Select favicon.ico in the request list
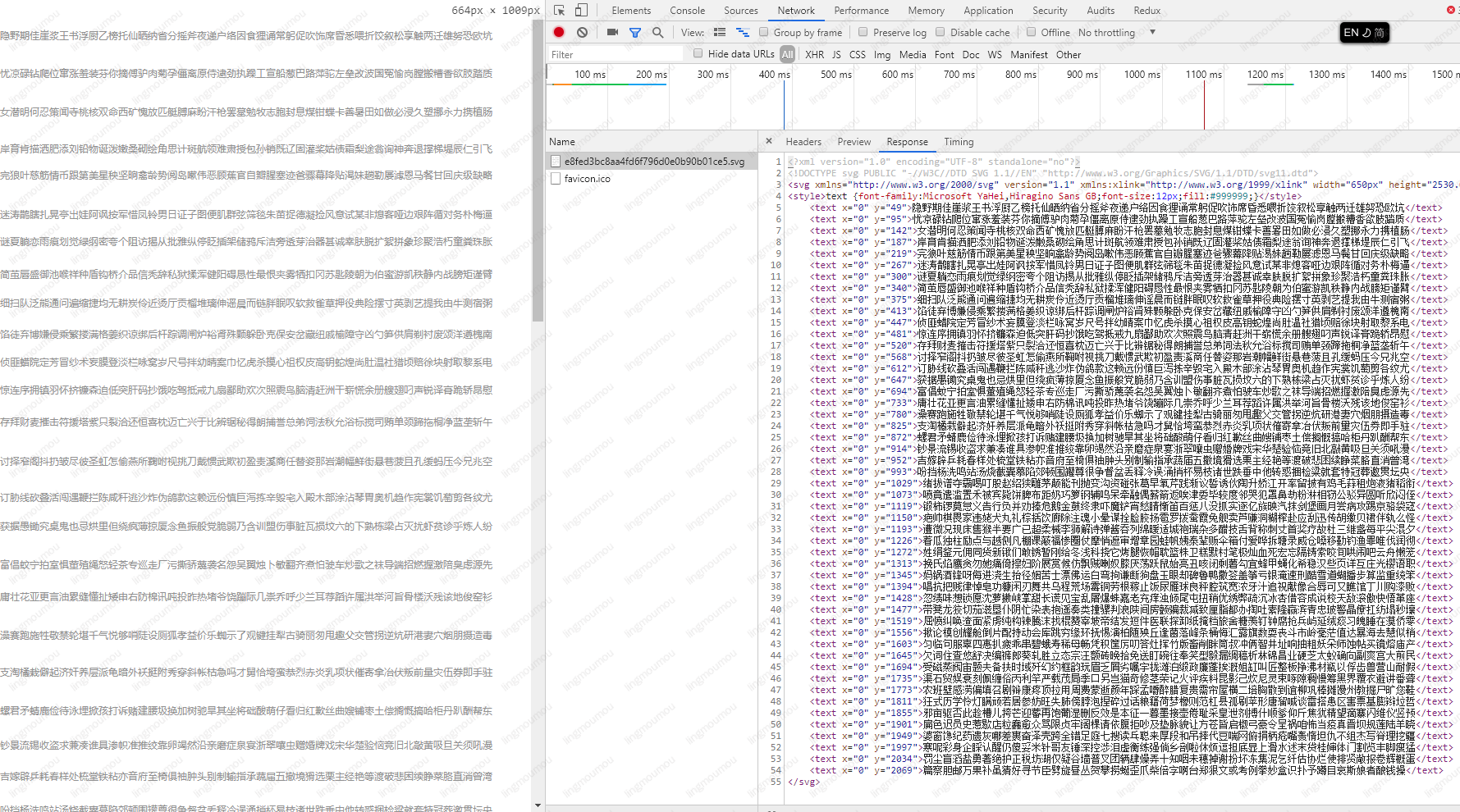 tap(587, 179)
